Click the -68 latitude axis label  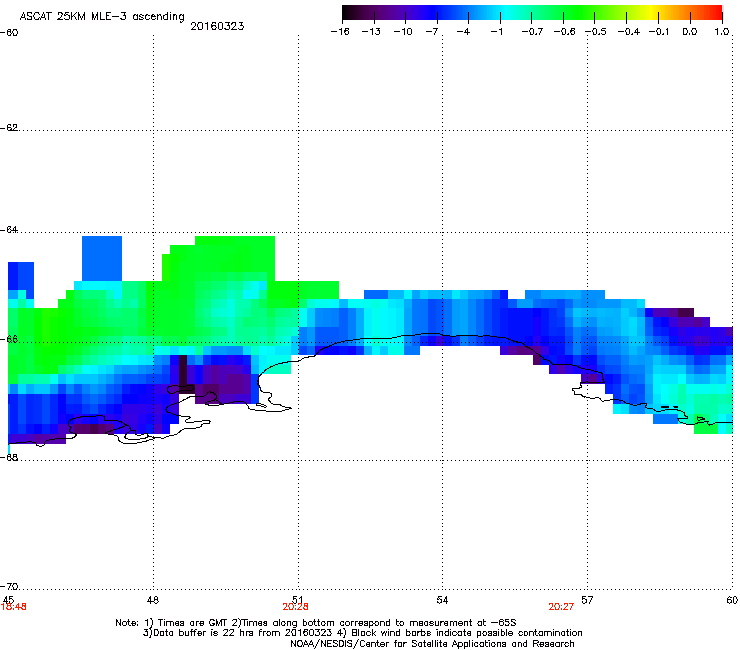point(9,457)
